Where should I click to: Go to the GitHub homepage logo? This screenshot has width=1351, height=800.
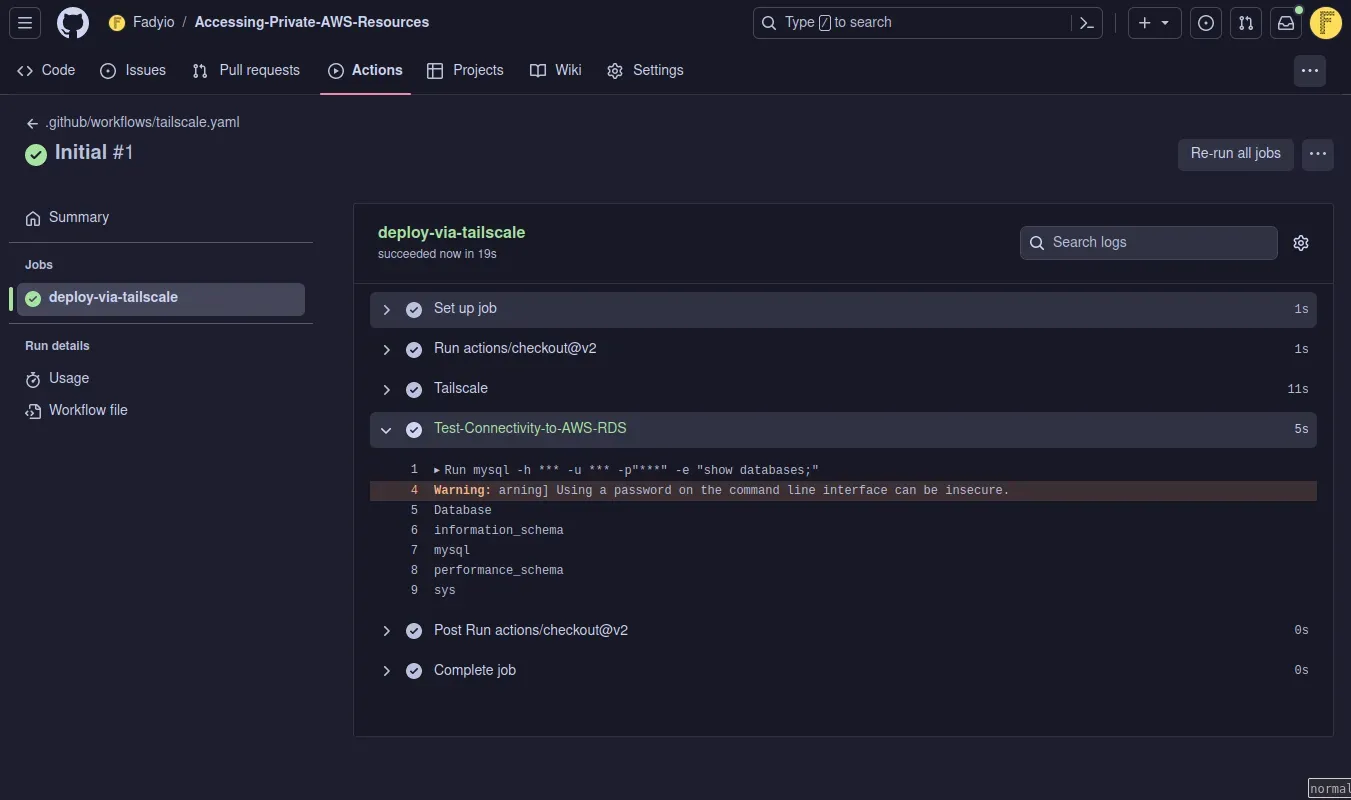[72, 23]
